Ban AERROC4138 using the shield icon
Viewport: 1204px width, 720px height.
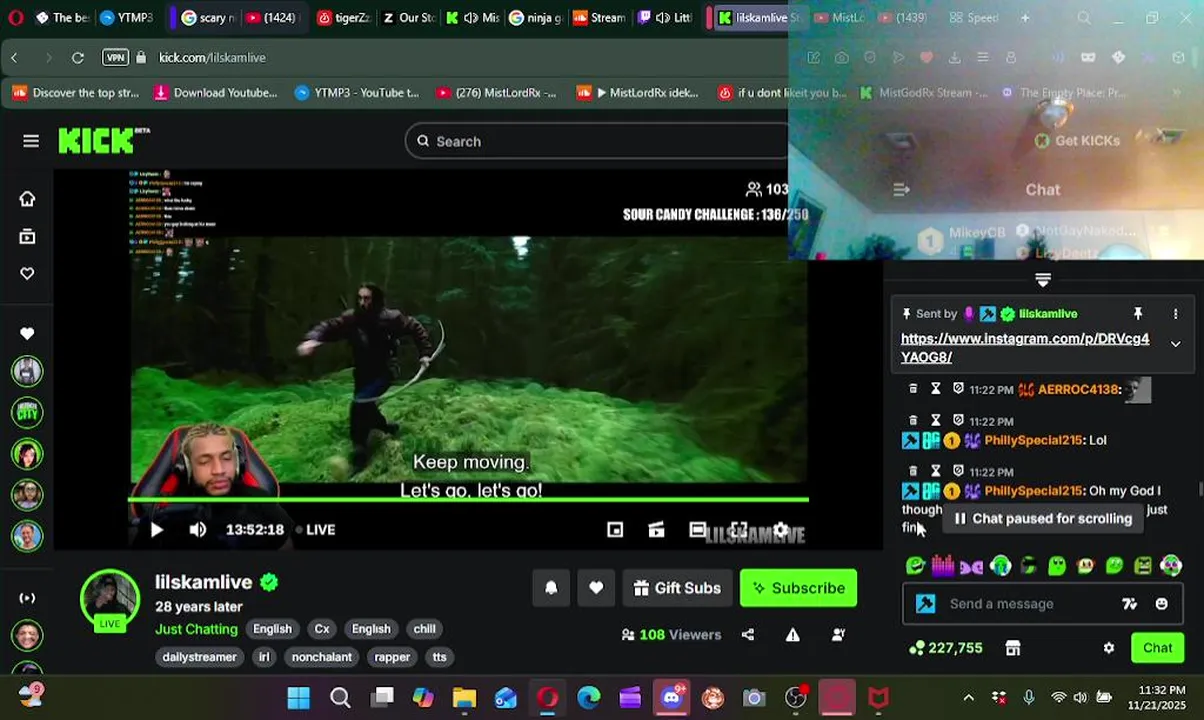[958, 389]
